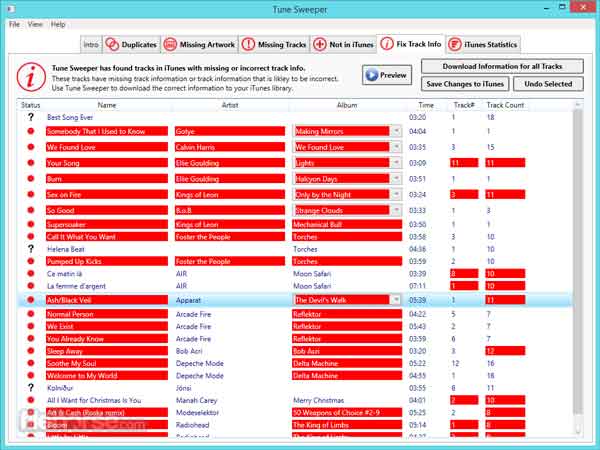Screen dimensions: 600x450
Task: Click question mark status for Kolniður
Action: pyautogui.click(x=31, y=388)
